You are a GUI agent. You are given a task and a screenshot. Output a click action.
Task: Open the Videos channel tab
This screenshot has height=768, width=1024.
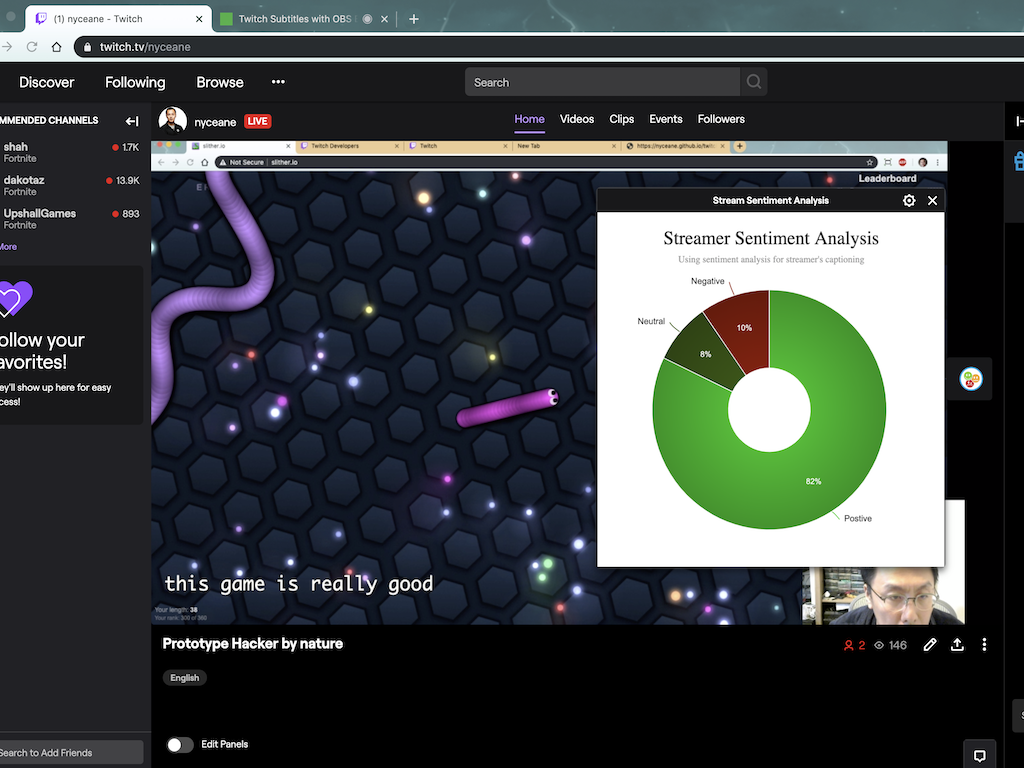tap(577, 120)
